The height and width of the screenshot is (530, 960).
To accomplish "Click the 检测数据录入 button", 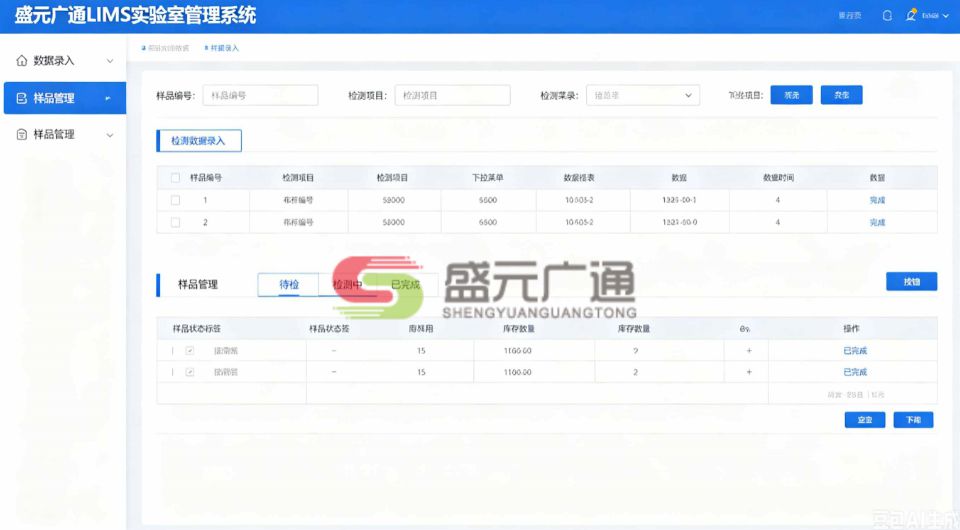I will (x=199, y=141).
